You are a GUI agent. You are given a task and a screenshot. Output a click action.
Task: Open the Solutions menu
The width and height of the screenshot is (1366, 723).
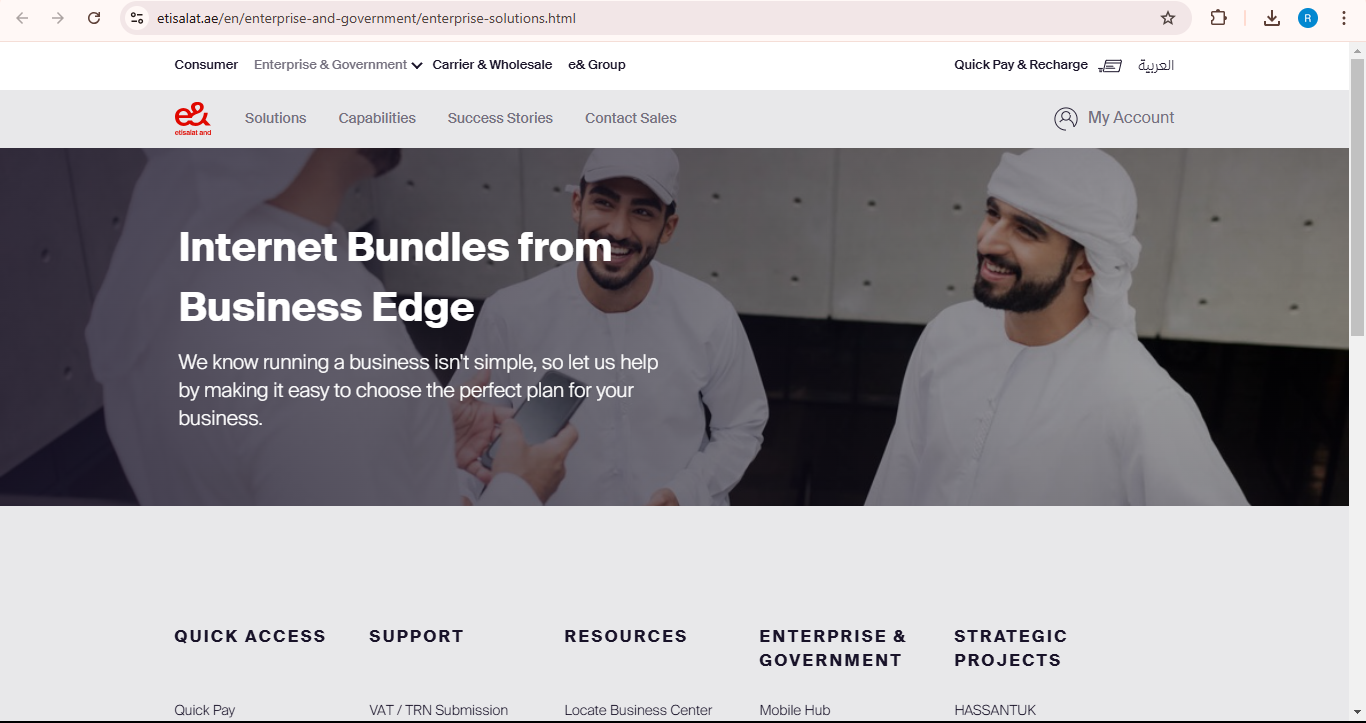276,118
